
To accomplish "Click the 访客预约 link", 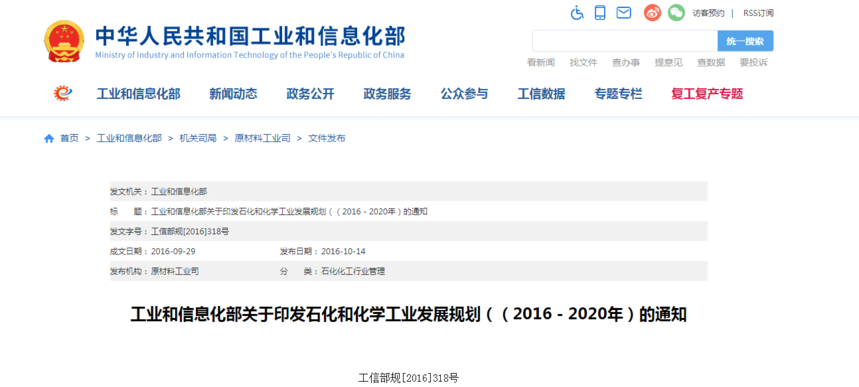I will tap(708, 13).
